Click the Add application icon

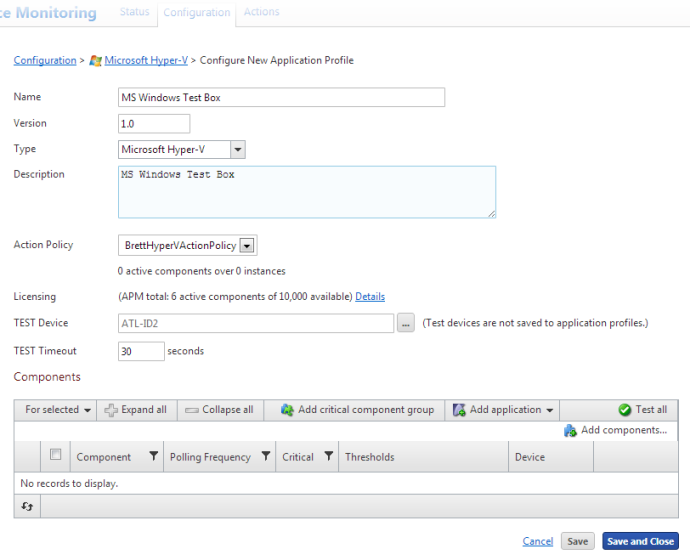point(459,410)
